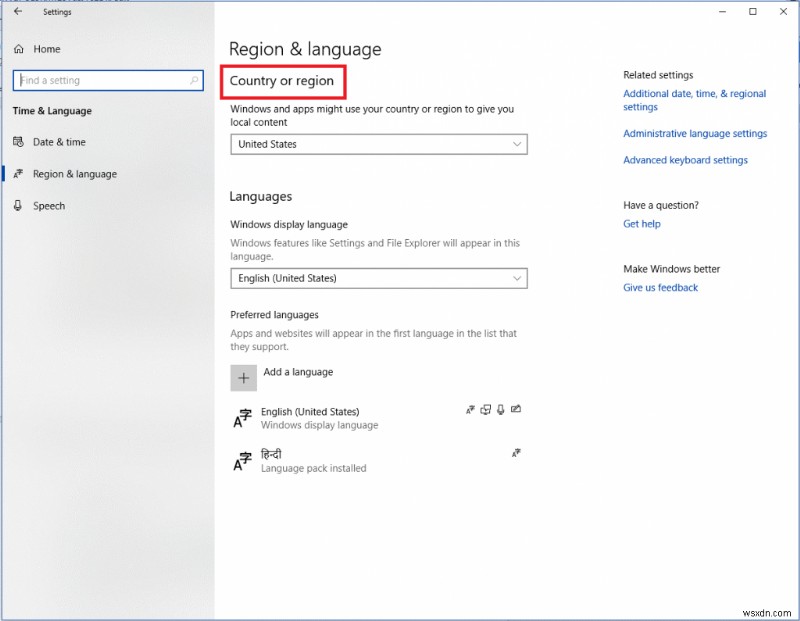Open Administrative language settings

695,133
